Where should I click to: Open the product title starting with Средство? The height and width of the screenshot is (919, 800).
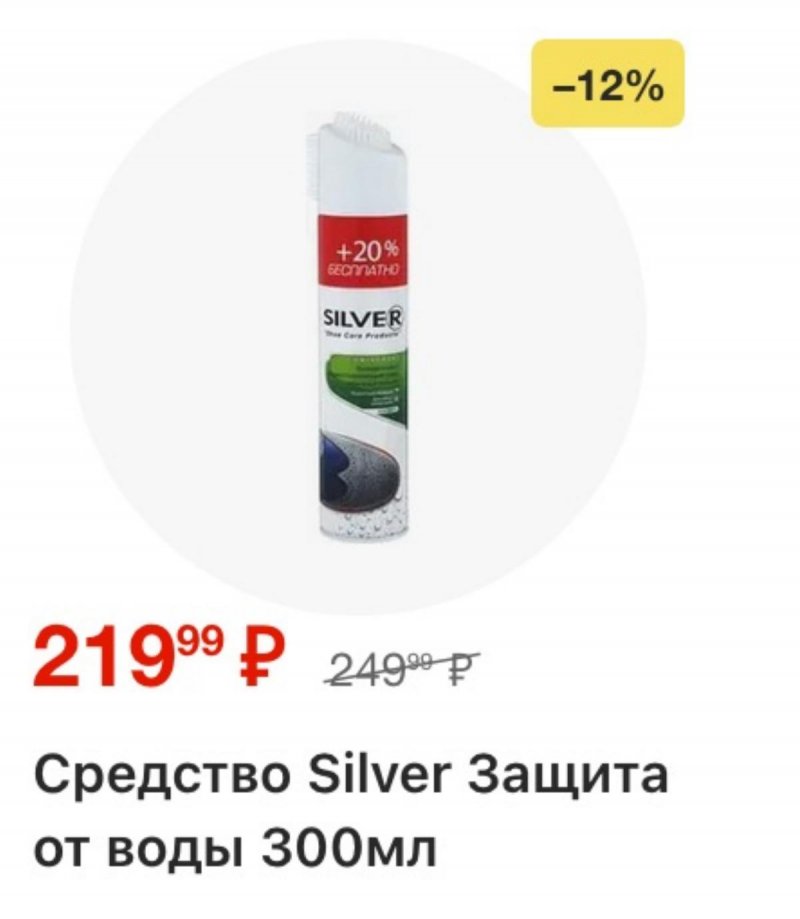point(351,811)
